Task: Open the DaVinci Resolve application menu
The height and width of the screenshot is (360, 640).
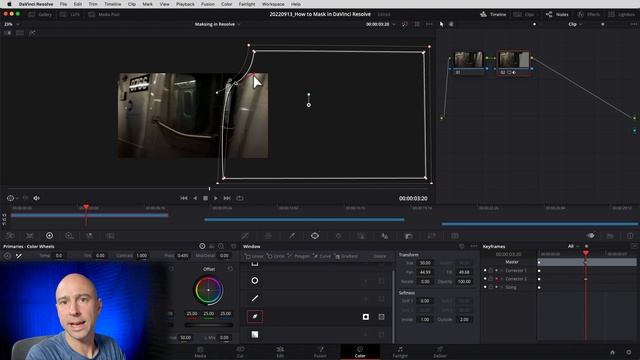Action: (x=36, y=4)
